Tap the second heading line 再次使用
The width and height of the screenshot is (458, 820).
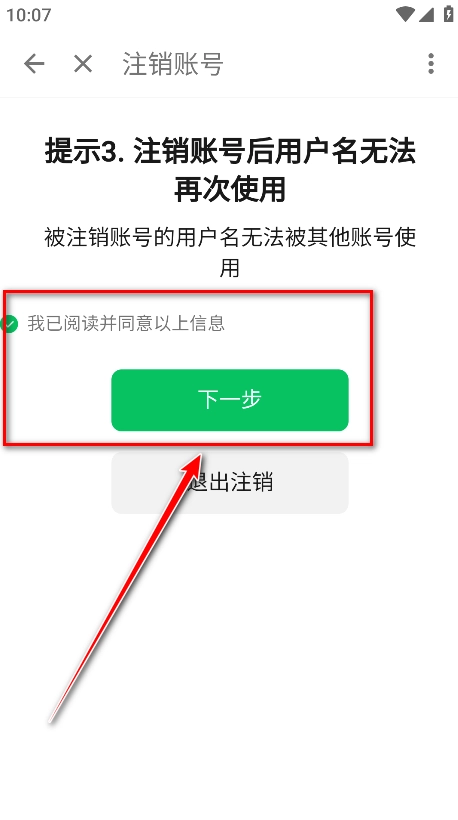pyautogui.click(x=230, y=189)
